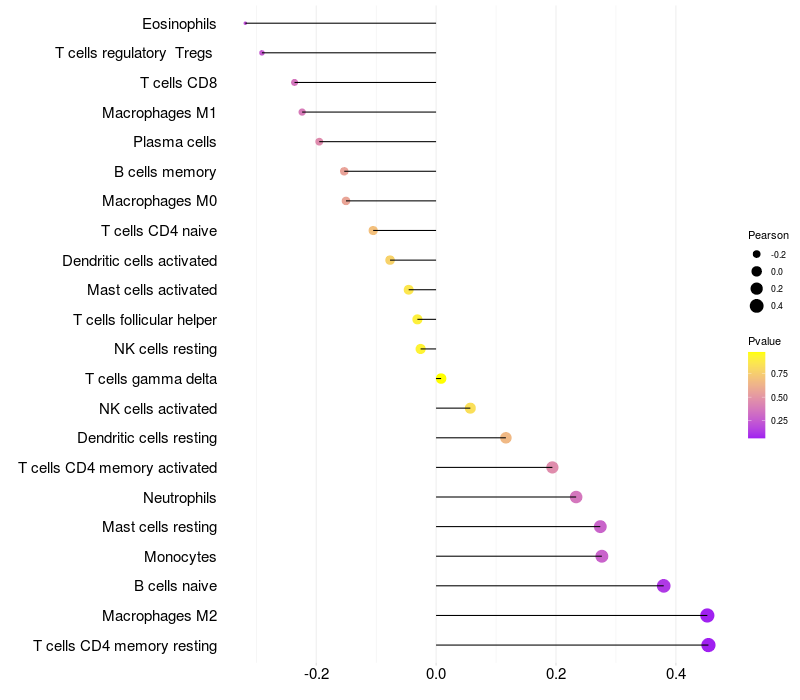Click the Pvalue color gradient bar
The image size is (800, 700).
tap(757, 394)
